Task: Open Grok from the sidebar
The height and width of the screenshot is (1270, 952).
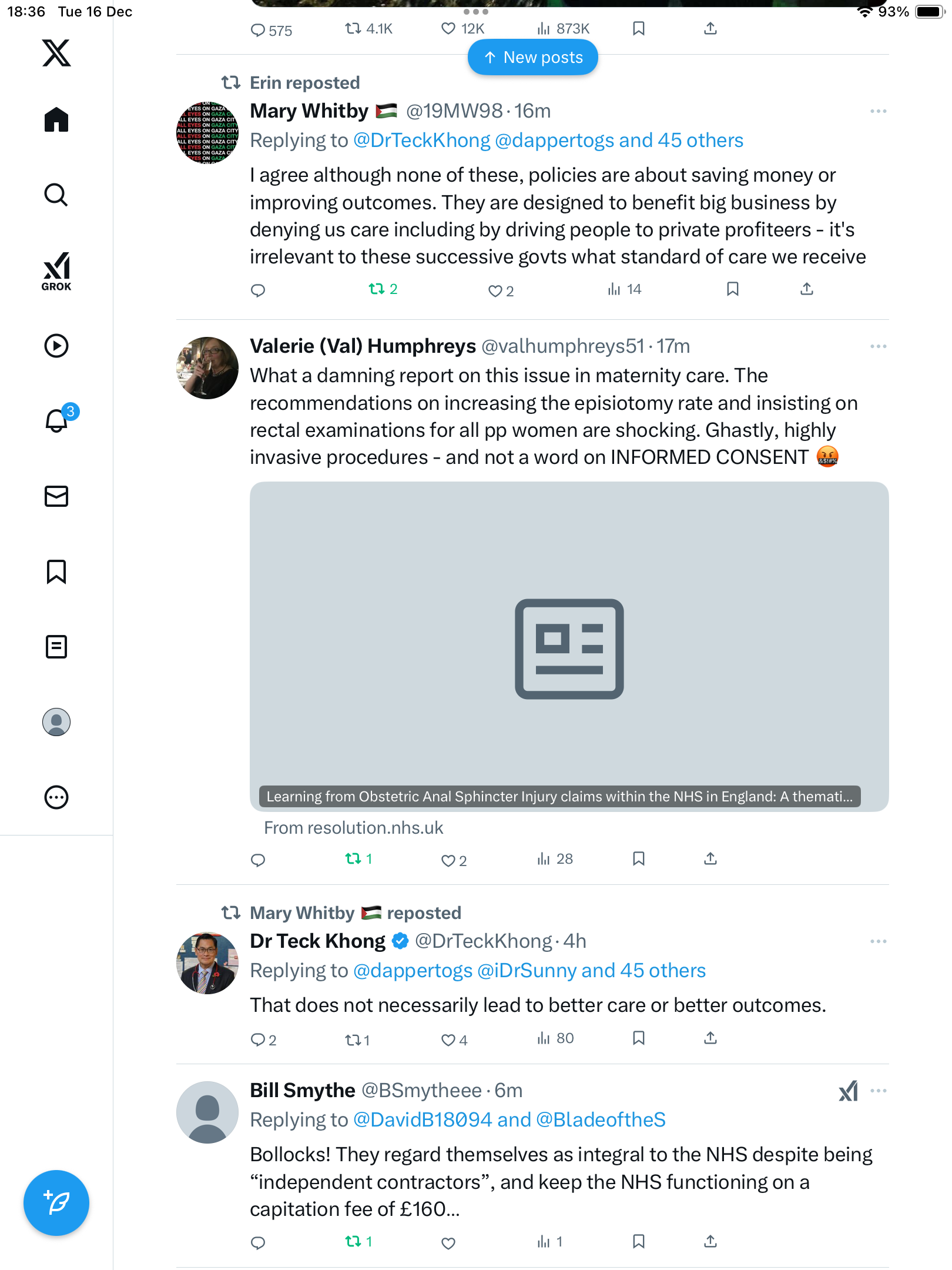Action: (x=56, y=272)
